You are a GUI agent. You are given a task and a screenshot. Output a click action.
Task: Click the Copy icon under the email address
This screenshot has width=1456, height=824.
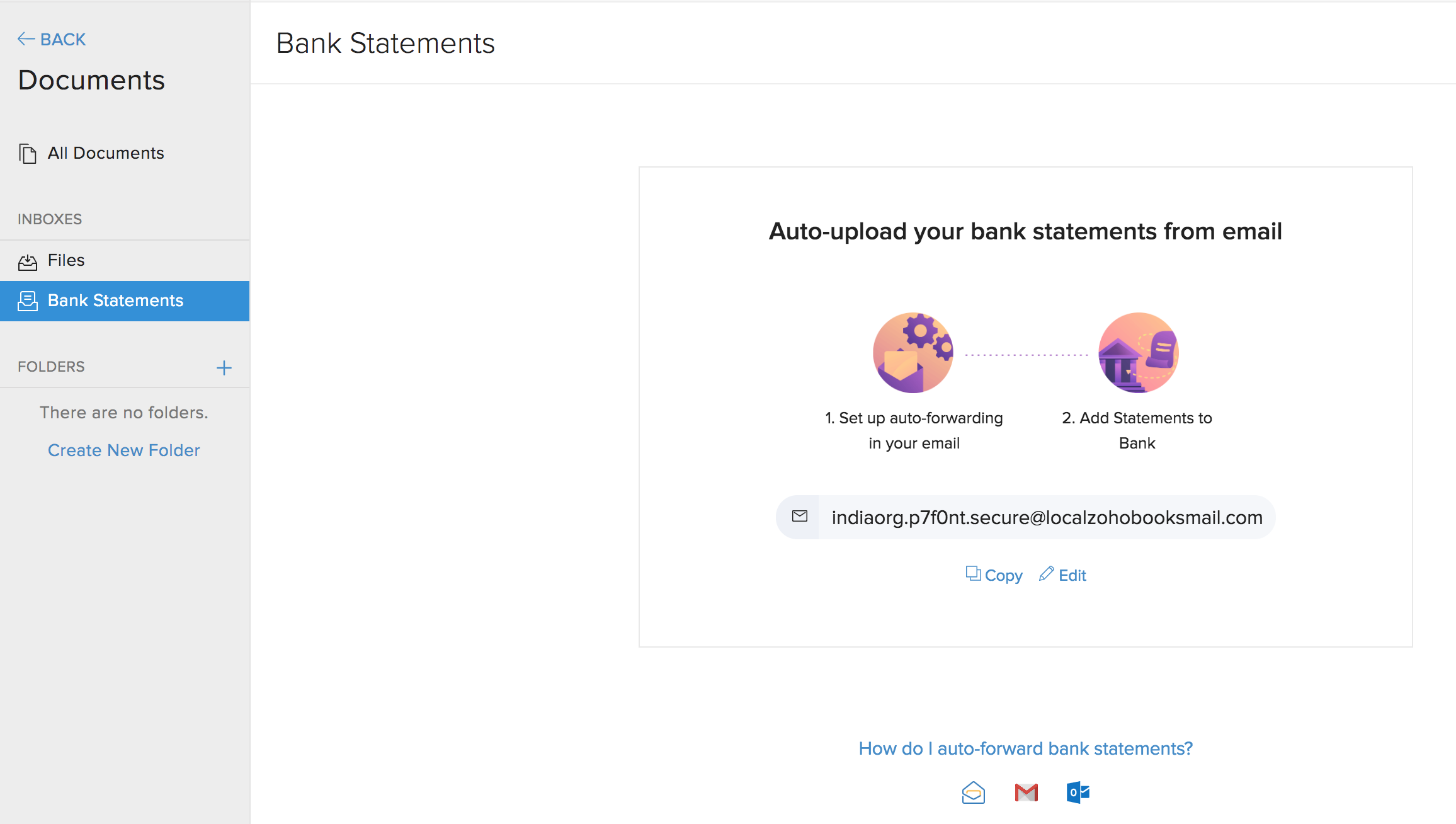pos(974,574)
